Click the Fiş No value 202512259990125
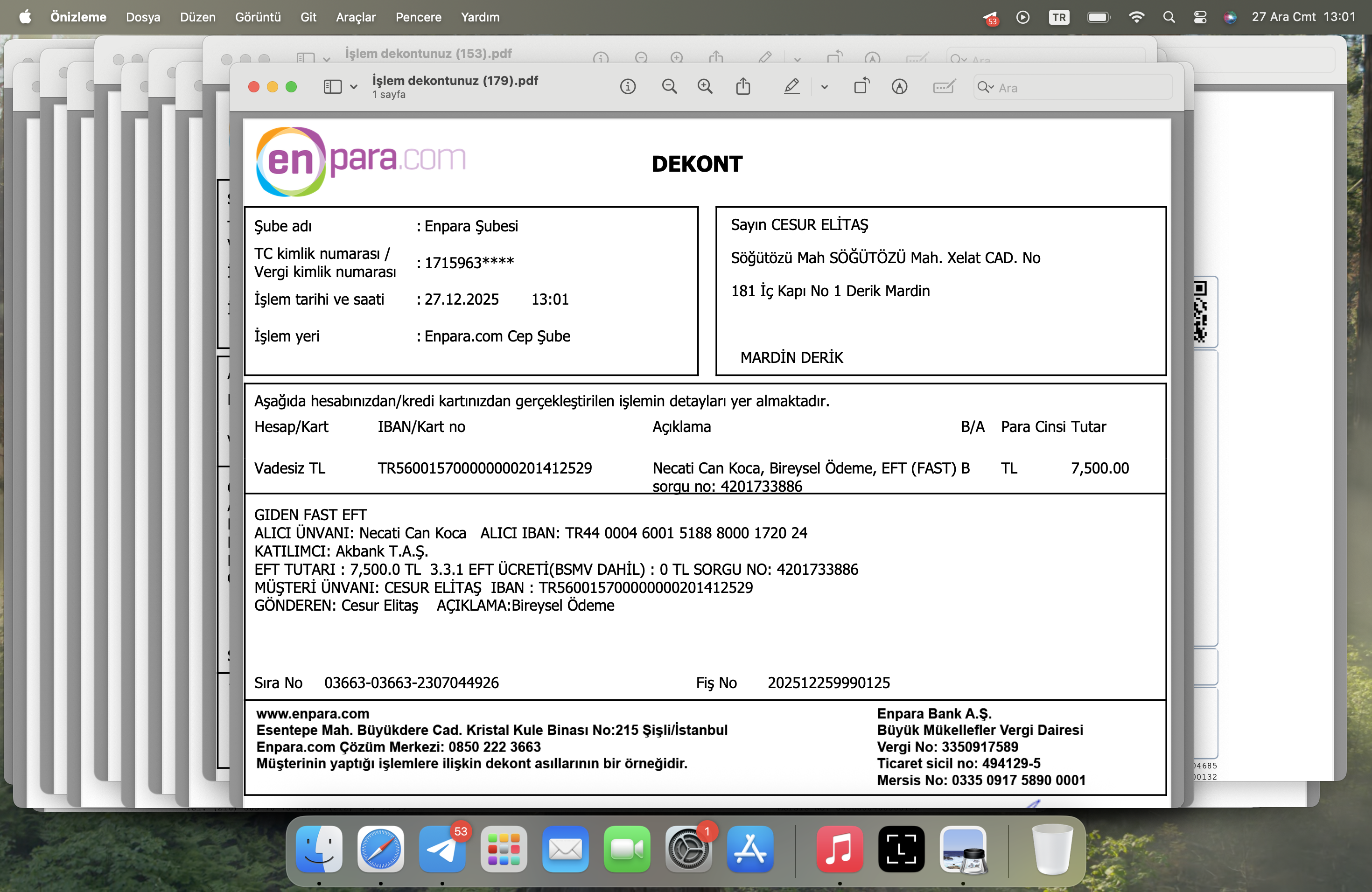The image size is (1372, 892). pyautogui.click(x=828, y=683)
